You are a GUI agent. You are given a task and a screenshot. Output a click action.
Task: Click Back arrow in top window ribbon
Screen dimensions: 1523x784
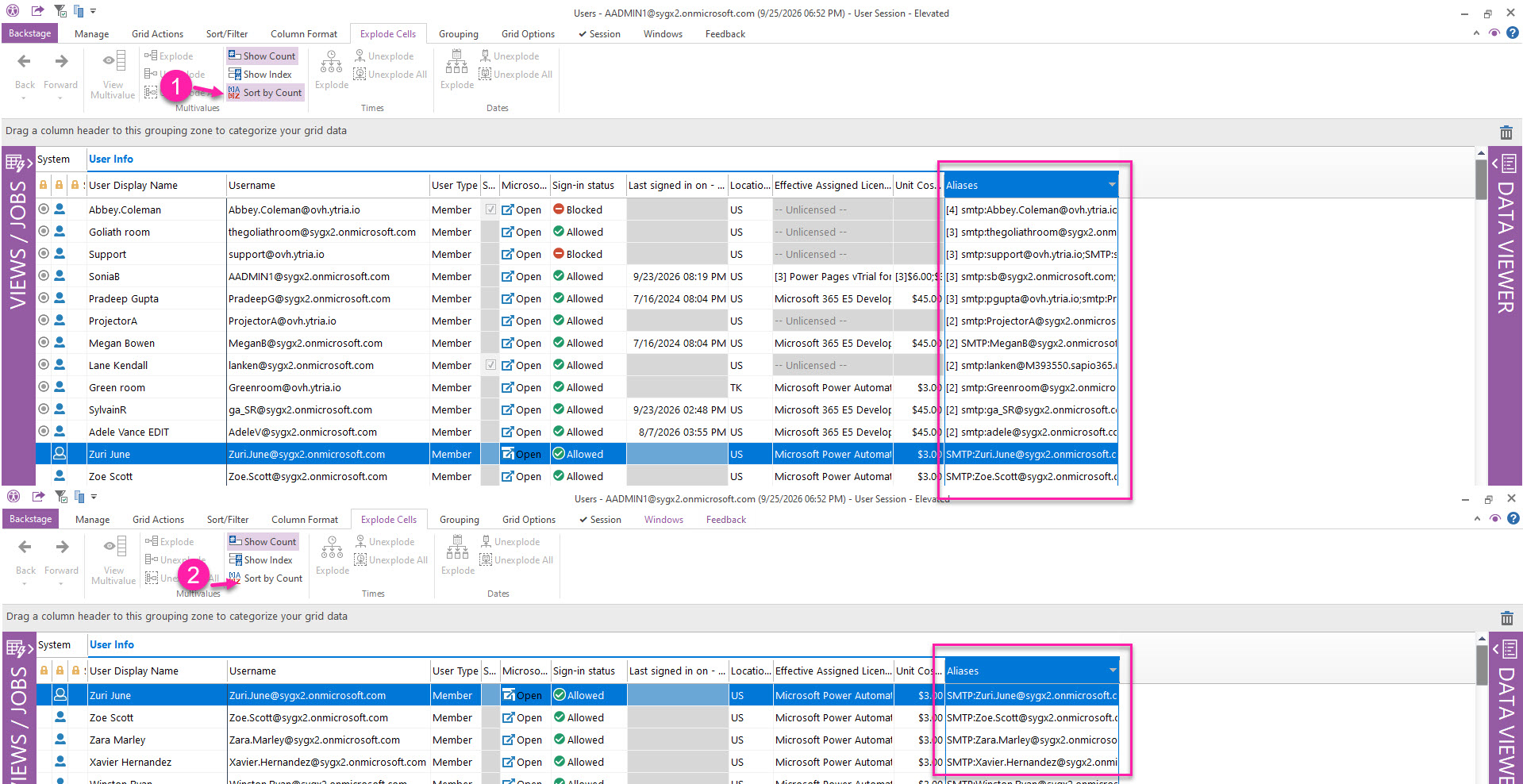[25, 61]
